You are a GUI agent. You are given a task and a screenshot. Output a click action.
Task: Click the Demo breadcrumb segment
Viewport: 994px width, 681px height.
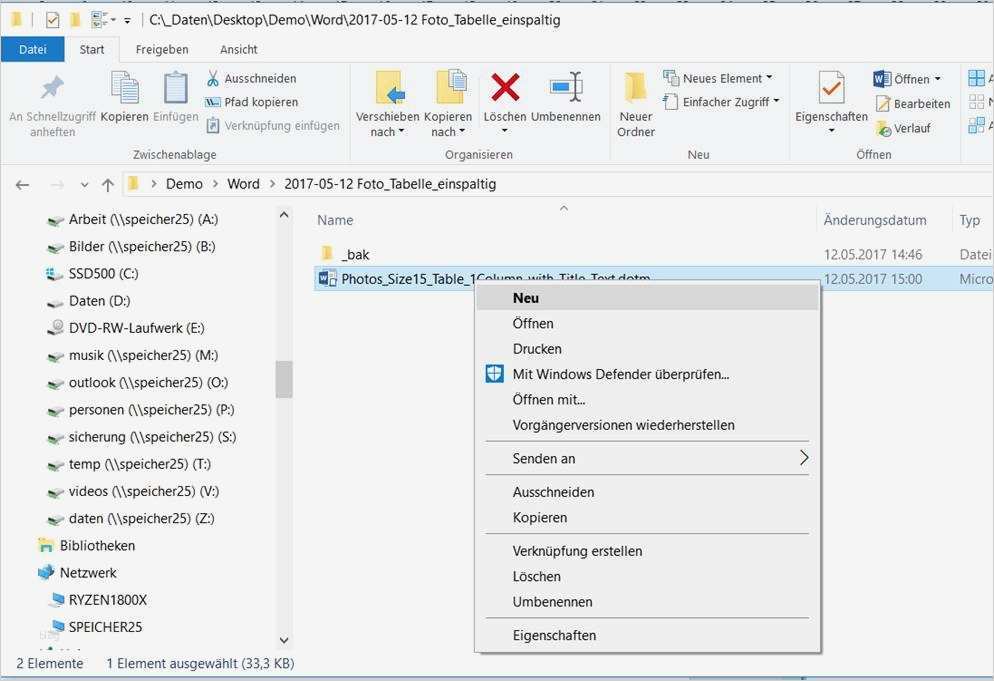(x=184, y=184)
